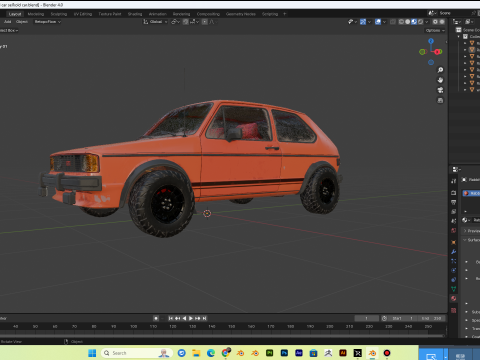Jump to the timeline end frame
Screen dimensions: 480x360
tap(204, 318)
